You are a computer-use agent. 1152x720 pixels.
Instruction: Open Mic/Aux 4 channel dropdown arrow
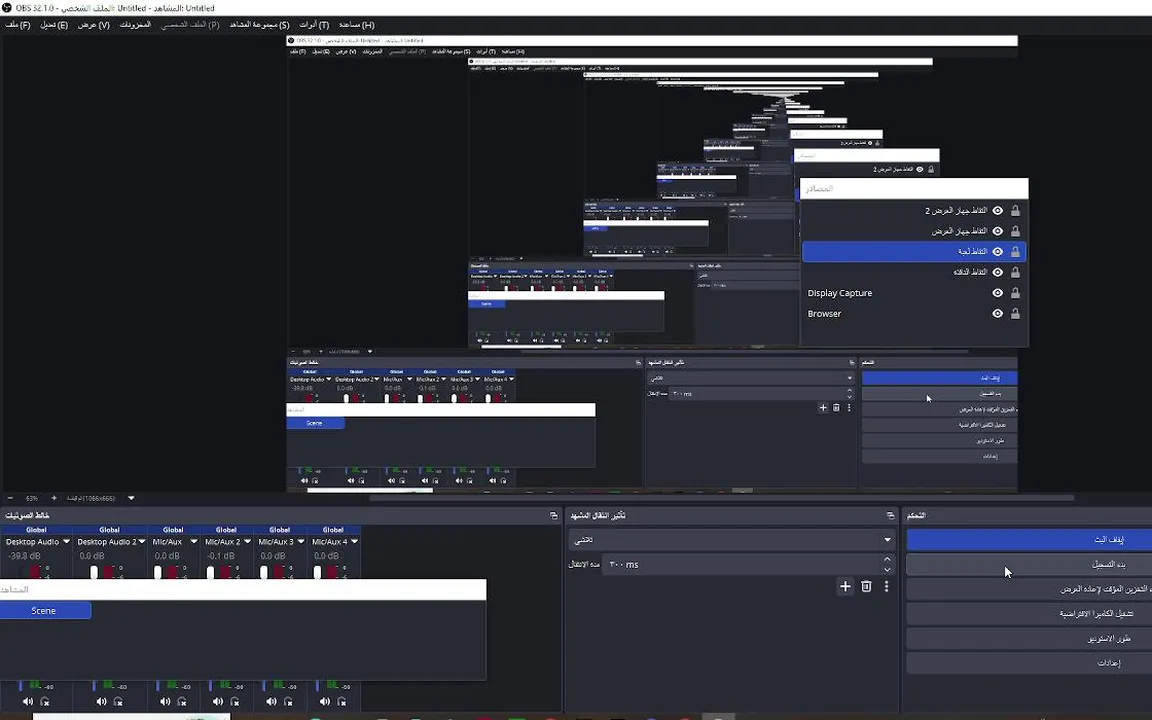click(x=354, y=541)
